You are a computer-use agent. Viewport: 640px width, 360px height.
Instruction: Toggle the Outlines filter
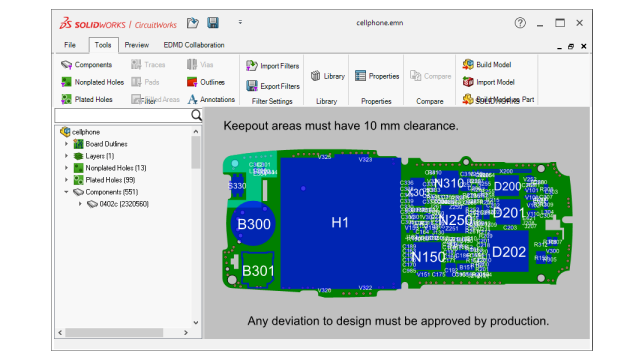click(206, 82)
